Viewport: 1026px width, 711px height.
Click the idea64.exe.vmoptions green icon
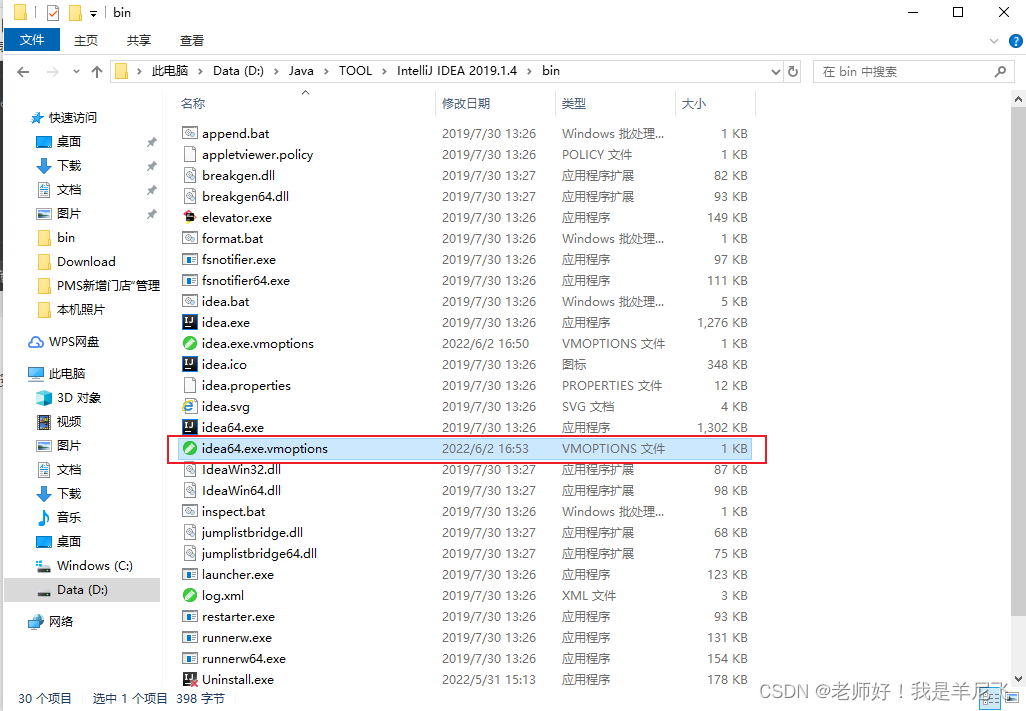[x=190, y=448]
